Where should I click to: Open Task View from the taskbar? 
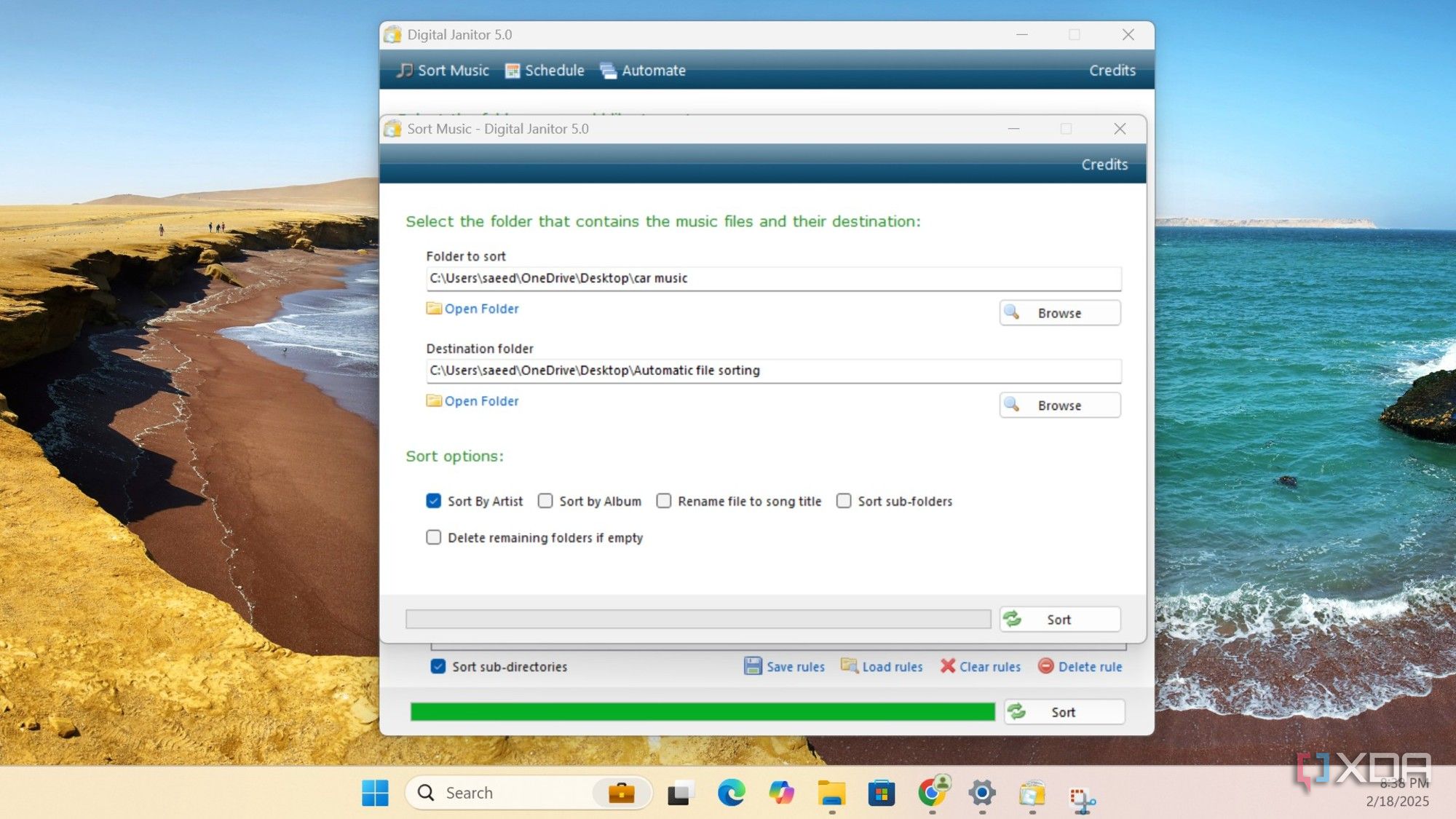pyautogui.click(x=681, y=793)
